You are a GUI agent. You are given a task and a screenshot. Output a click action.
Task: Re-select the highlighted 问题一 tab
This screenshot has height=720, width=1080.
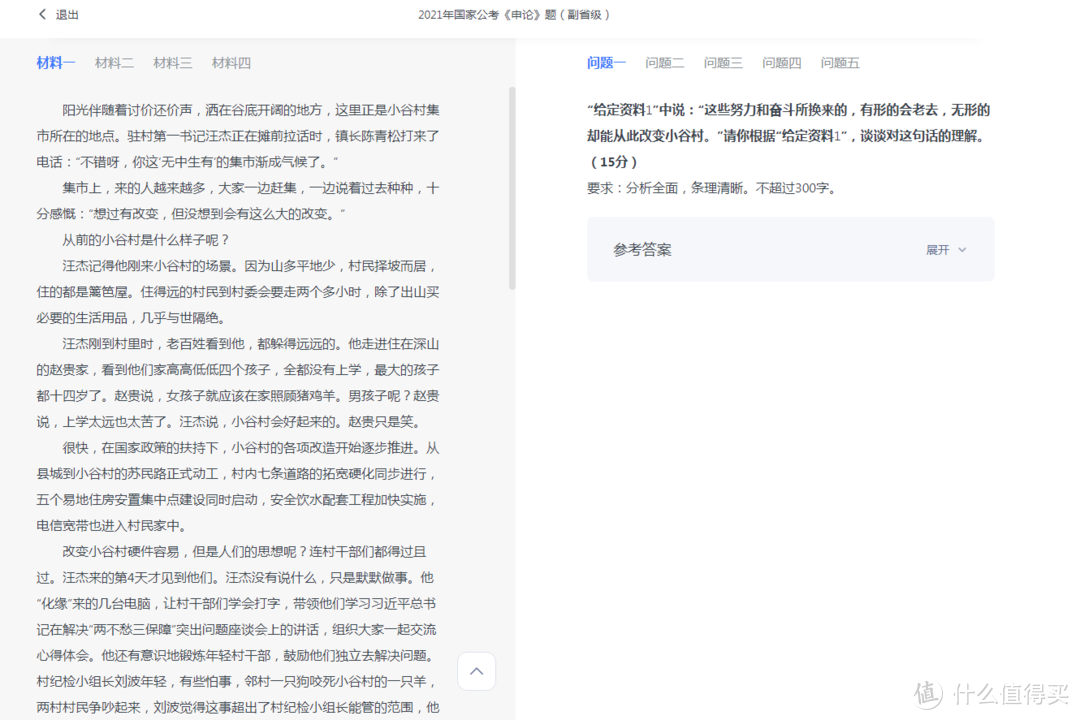[x=606, y=62]
